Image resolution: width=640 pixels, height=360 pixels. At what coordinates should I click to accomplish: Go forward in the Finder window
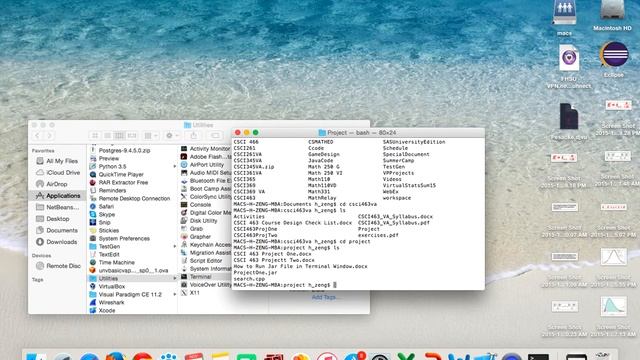[49, 136]
